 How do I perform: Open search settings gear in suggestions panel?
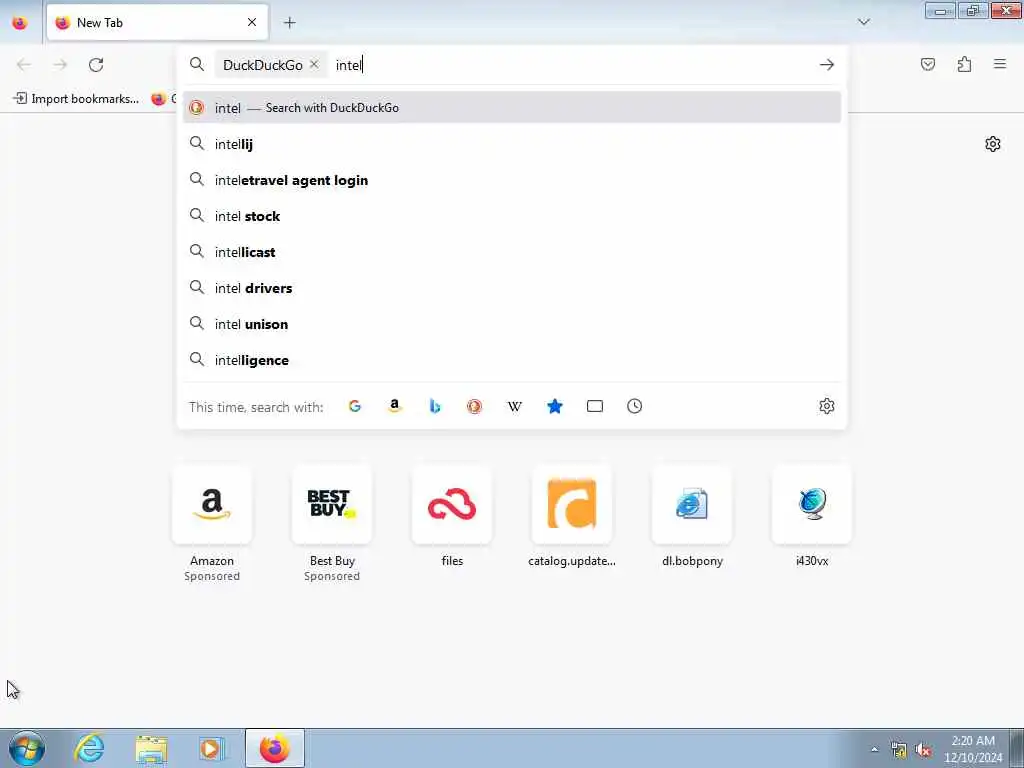pos(827,406)
